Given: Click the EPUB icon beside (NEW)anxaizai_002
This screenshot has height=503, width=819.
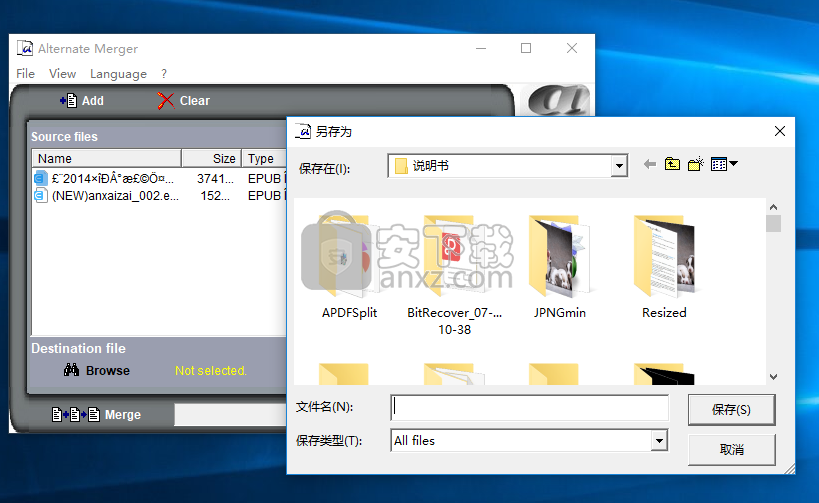Looking at the screenshot, I should [x=41, y=195].
